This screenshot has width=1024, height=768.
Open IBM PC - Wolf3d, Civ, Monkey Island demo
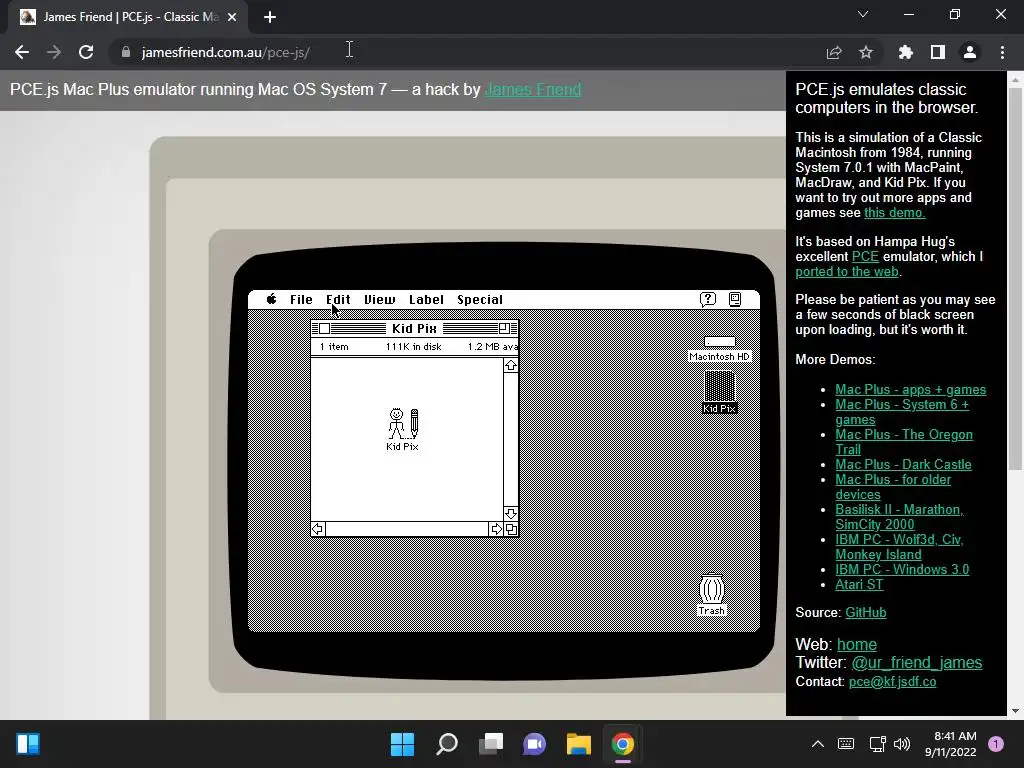pyautogui.click(x=899, y=547)
